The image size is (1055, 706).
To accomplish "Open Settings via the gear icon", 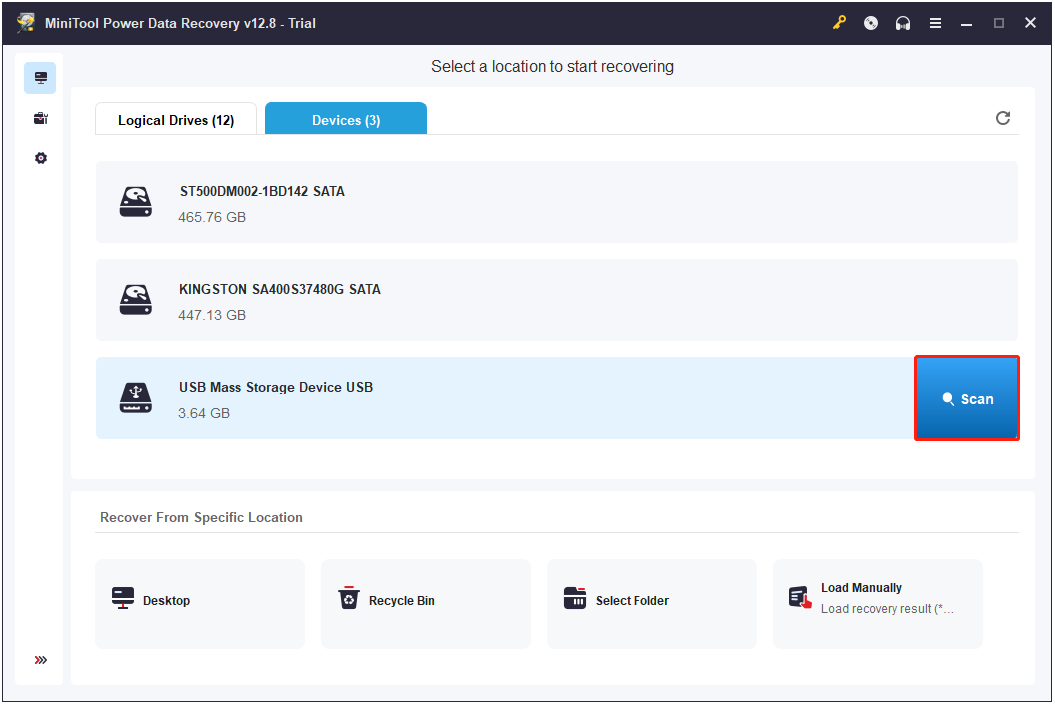I will [40, 157].
